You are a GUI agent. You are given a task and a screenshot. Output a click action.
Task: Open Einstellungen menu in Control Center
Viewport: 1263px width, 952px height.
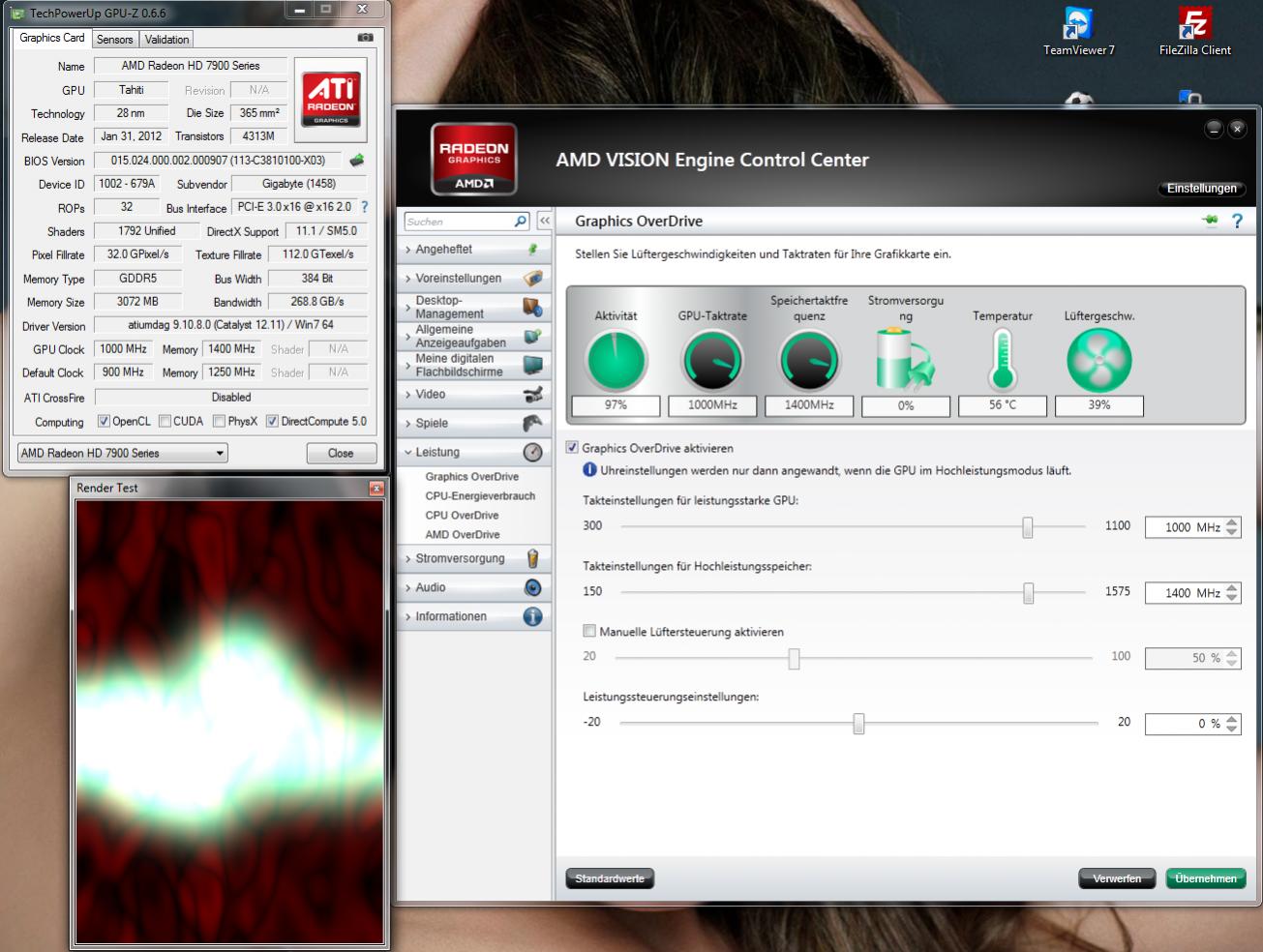point(1201,189)
